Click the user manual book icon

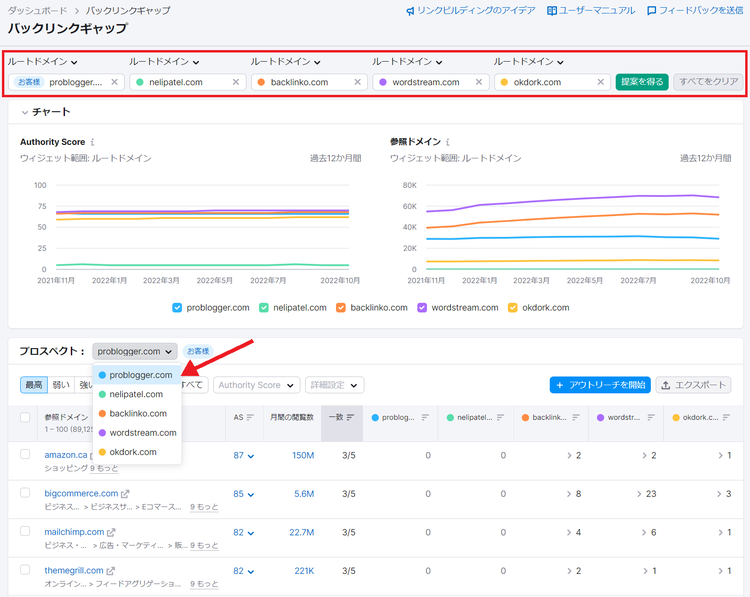pyautogui.click(x=551, y=11)
